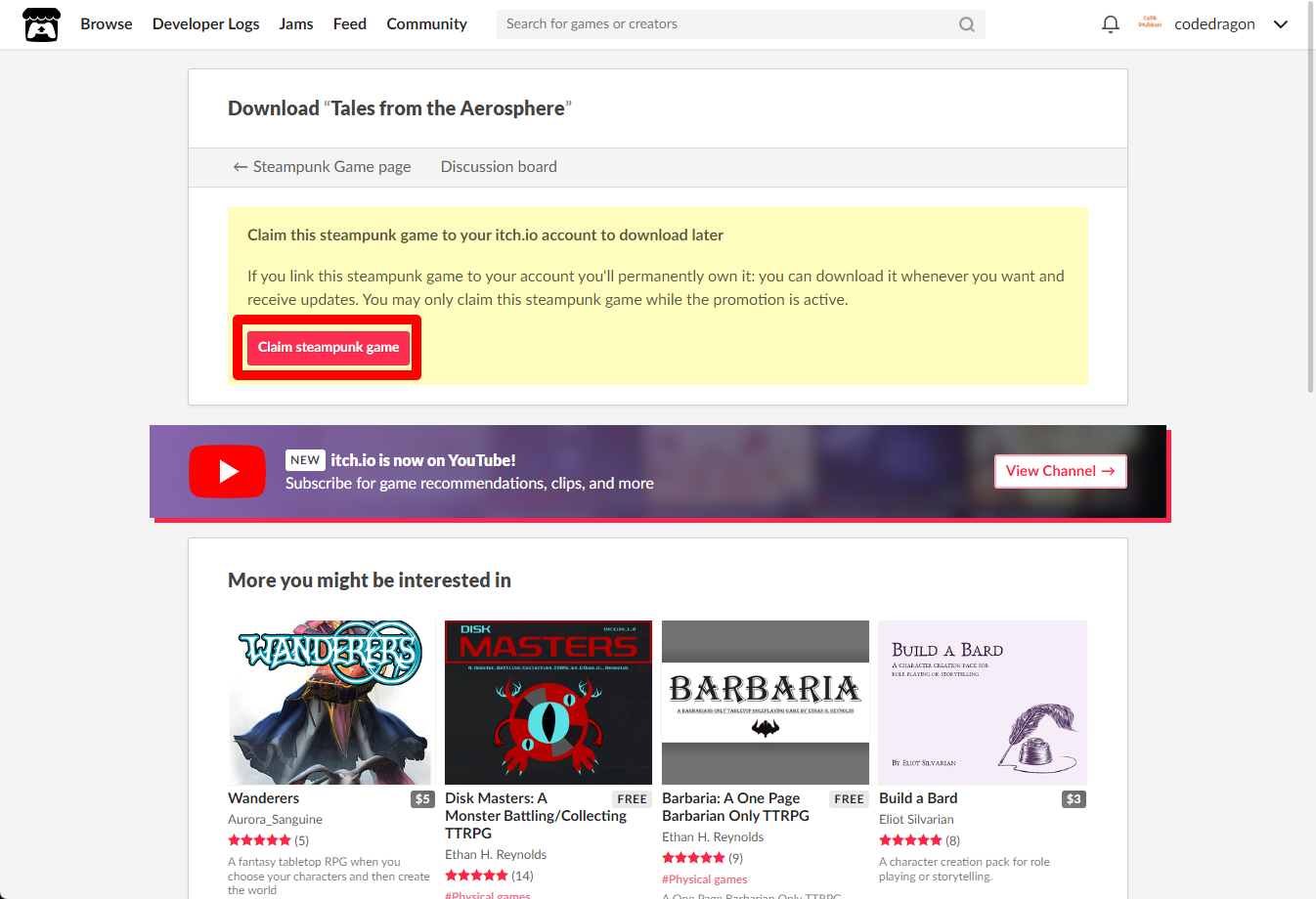The image size is (1316, 899).
Task: Click View Channel button
Action: pyautogui.click(x=1061, y=471)
